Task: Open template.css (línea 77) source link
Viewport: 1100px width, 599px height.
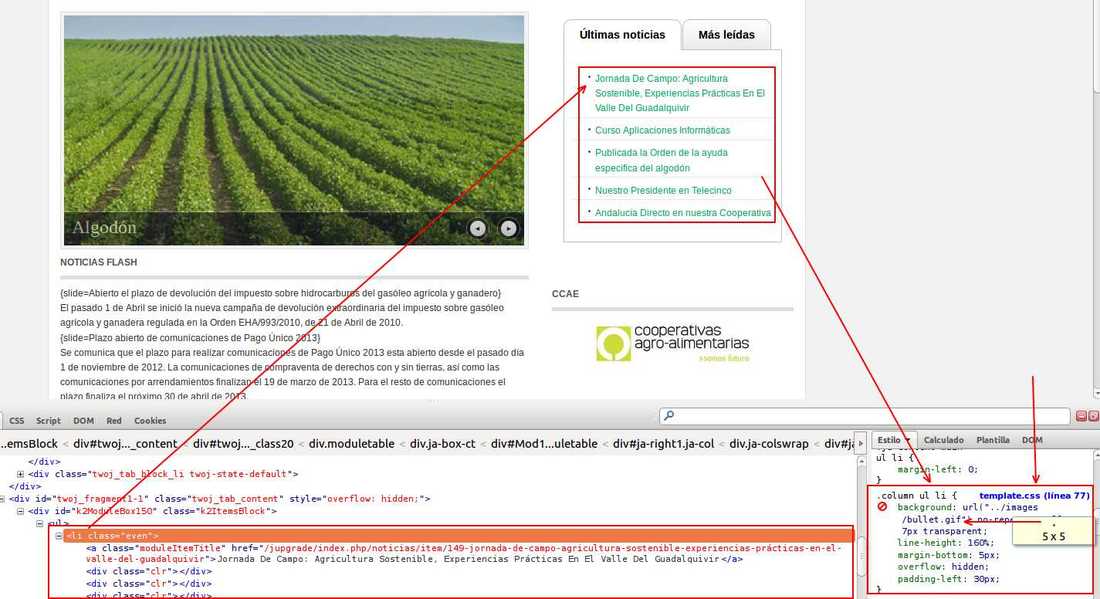Action: [1034, 495]
